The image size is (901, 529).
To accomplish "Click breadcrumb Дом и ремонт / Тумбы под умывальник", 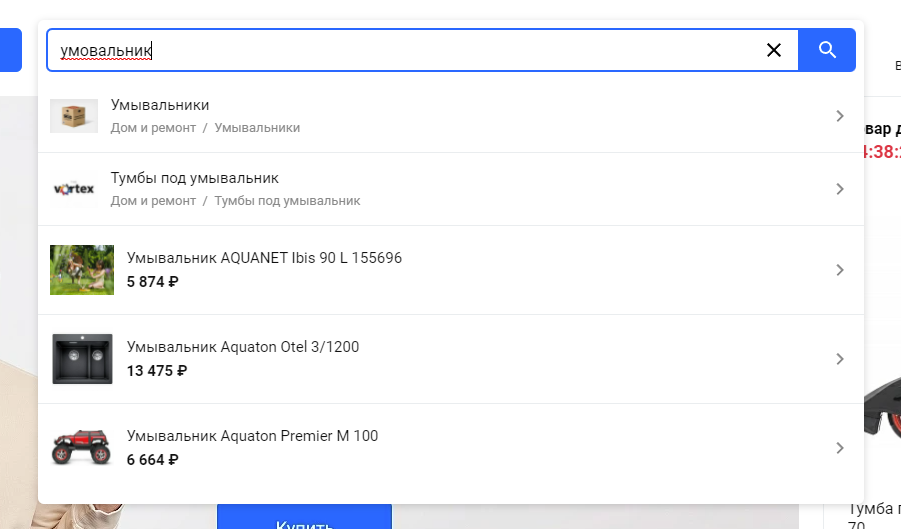I will [x=236, y=201].
